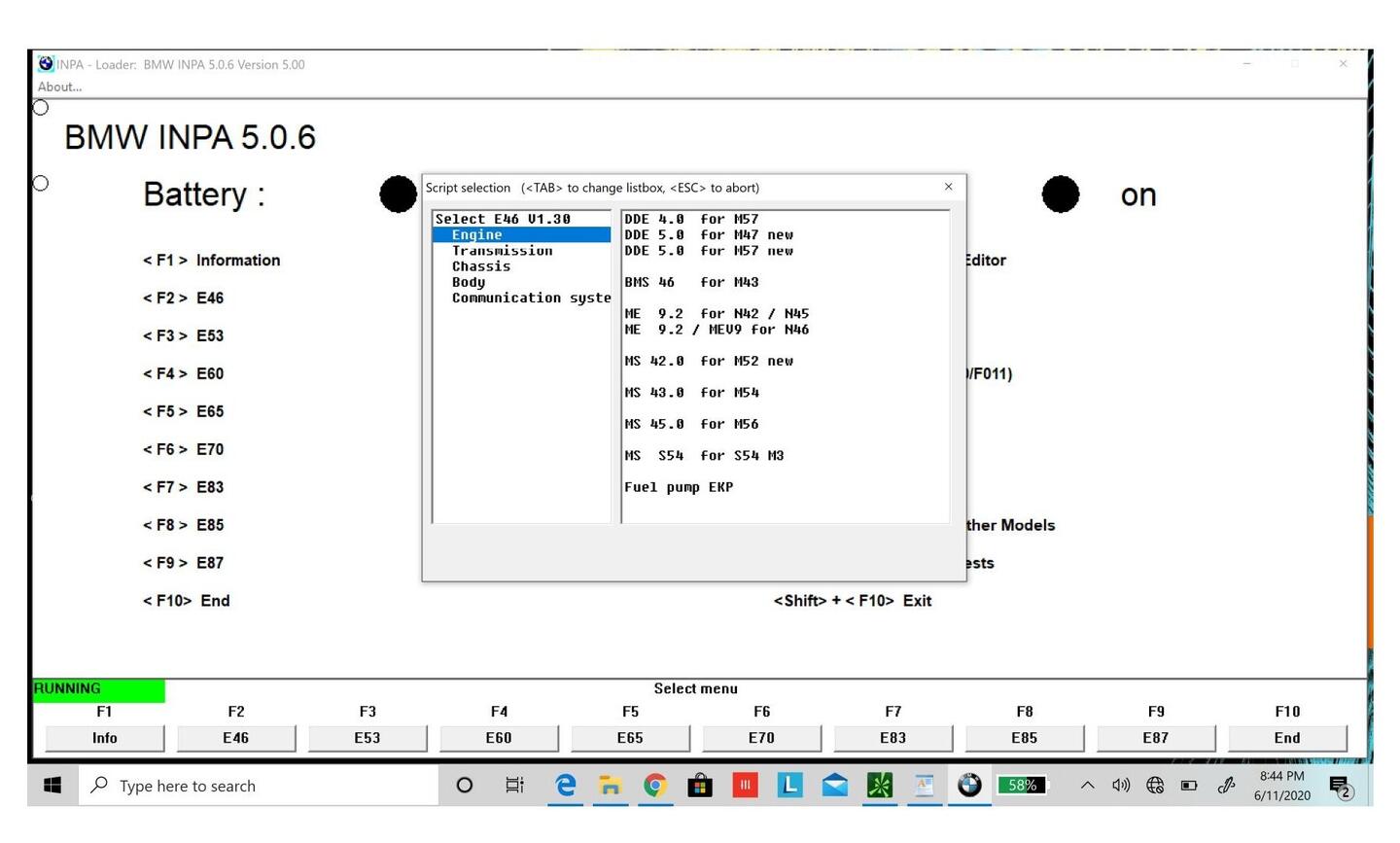Open the Microsoft Store taskbar icon
Screen dimensions: 1400x843
(x=700, y=785)
